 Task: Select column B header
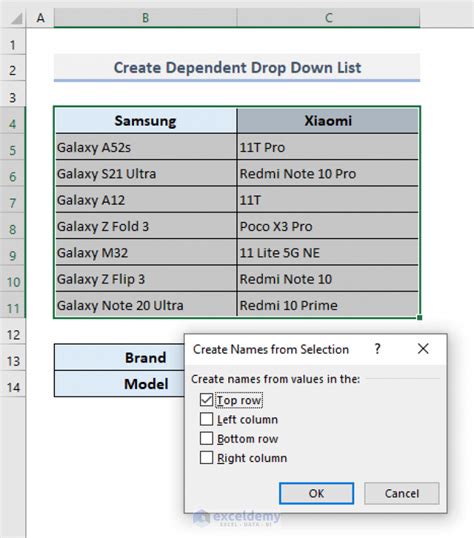point(146,18)
